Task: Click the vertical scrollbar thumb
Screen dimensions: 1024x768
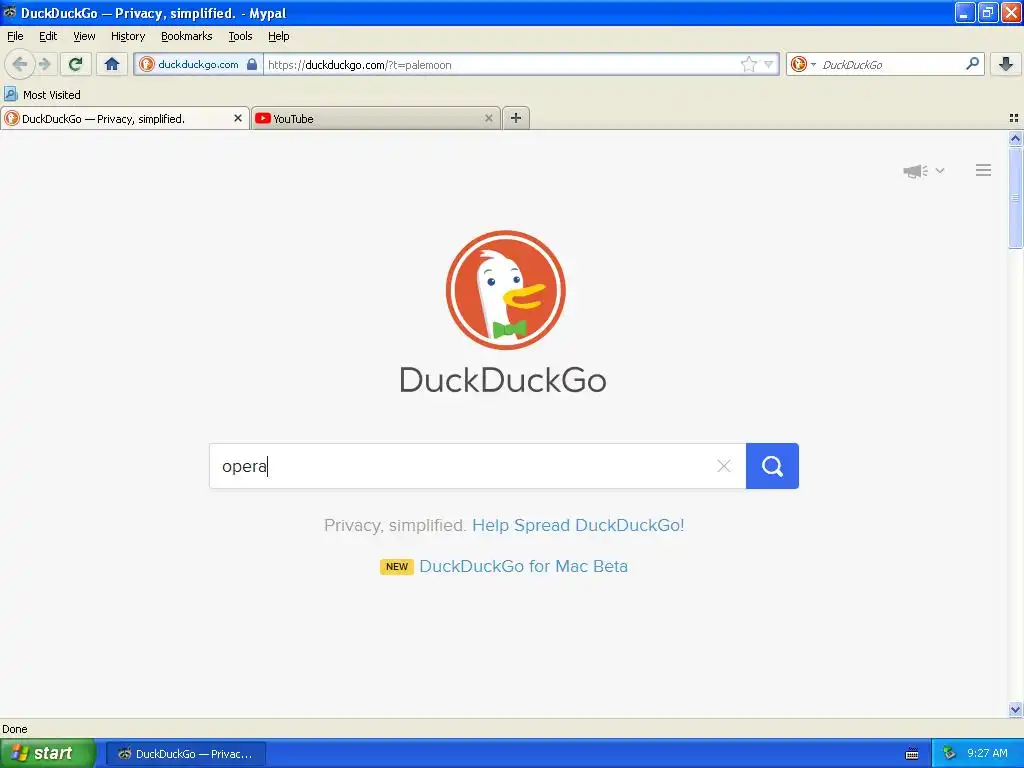Action: pos(1015,198)
